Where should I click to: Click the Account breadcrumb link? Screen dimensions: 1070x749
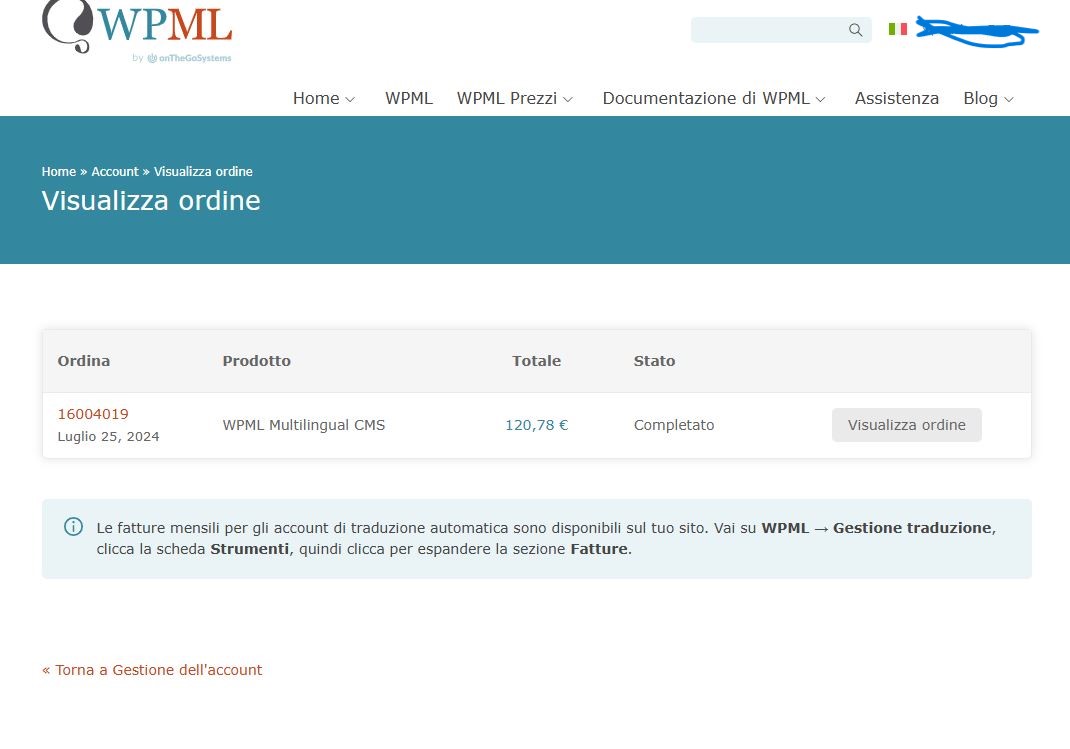tap(115, 171)
